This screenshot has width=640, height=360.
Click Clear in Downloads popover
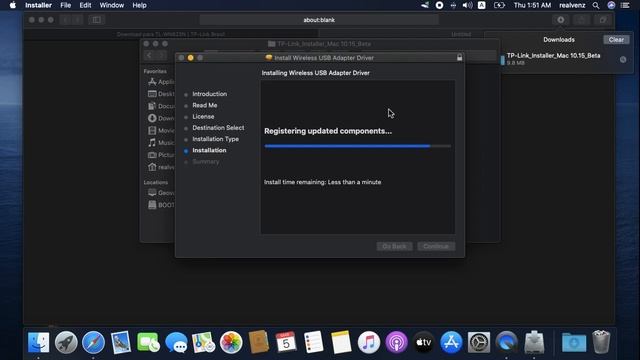coord(616,40)
